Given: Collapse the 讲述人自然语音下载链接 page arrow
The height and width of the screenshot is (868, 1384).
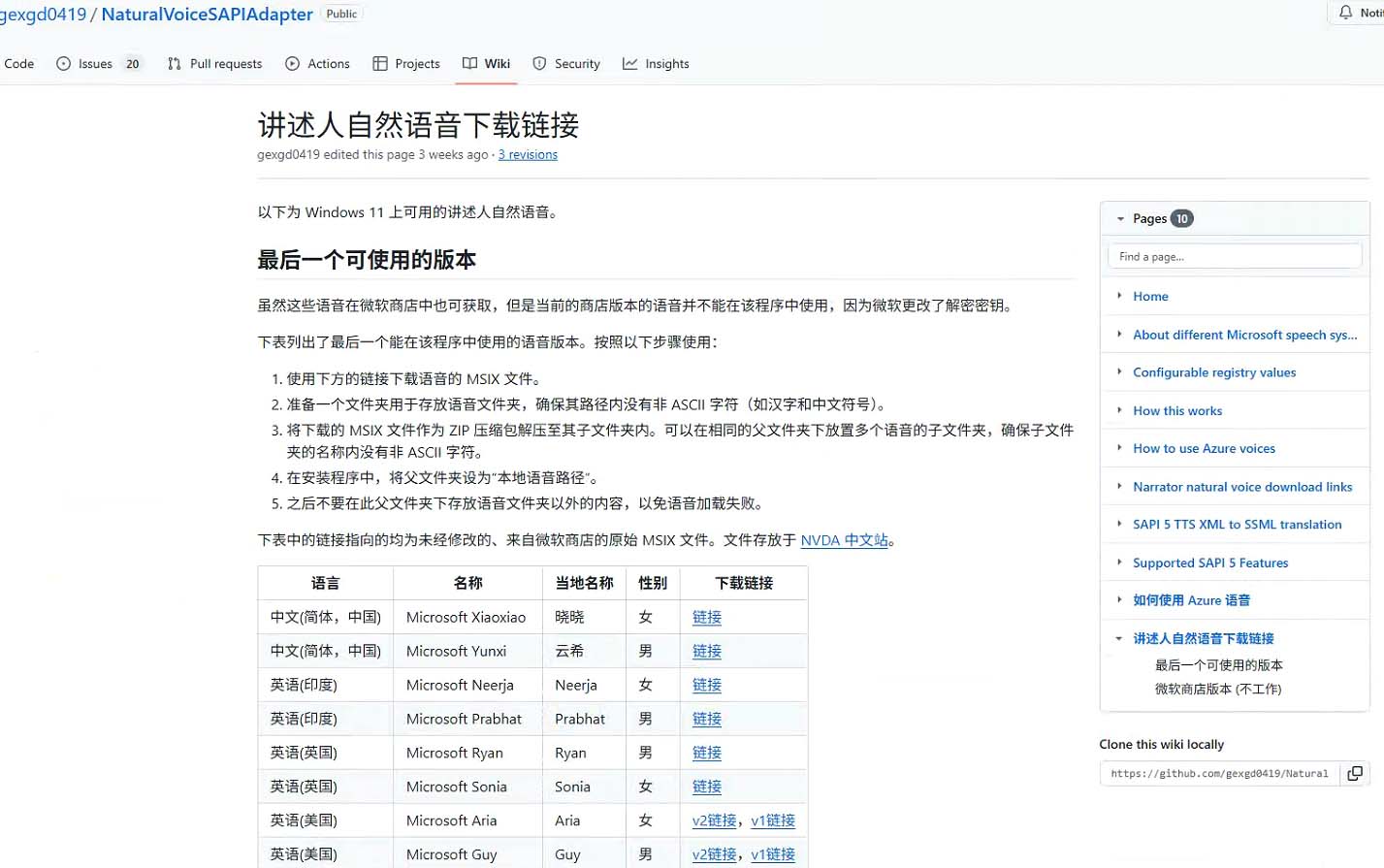Looking at the screenshot, I should coord(1119,638).
